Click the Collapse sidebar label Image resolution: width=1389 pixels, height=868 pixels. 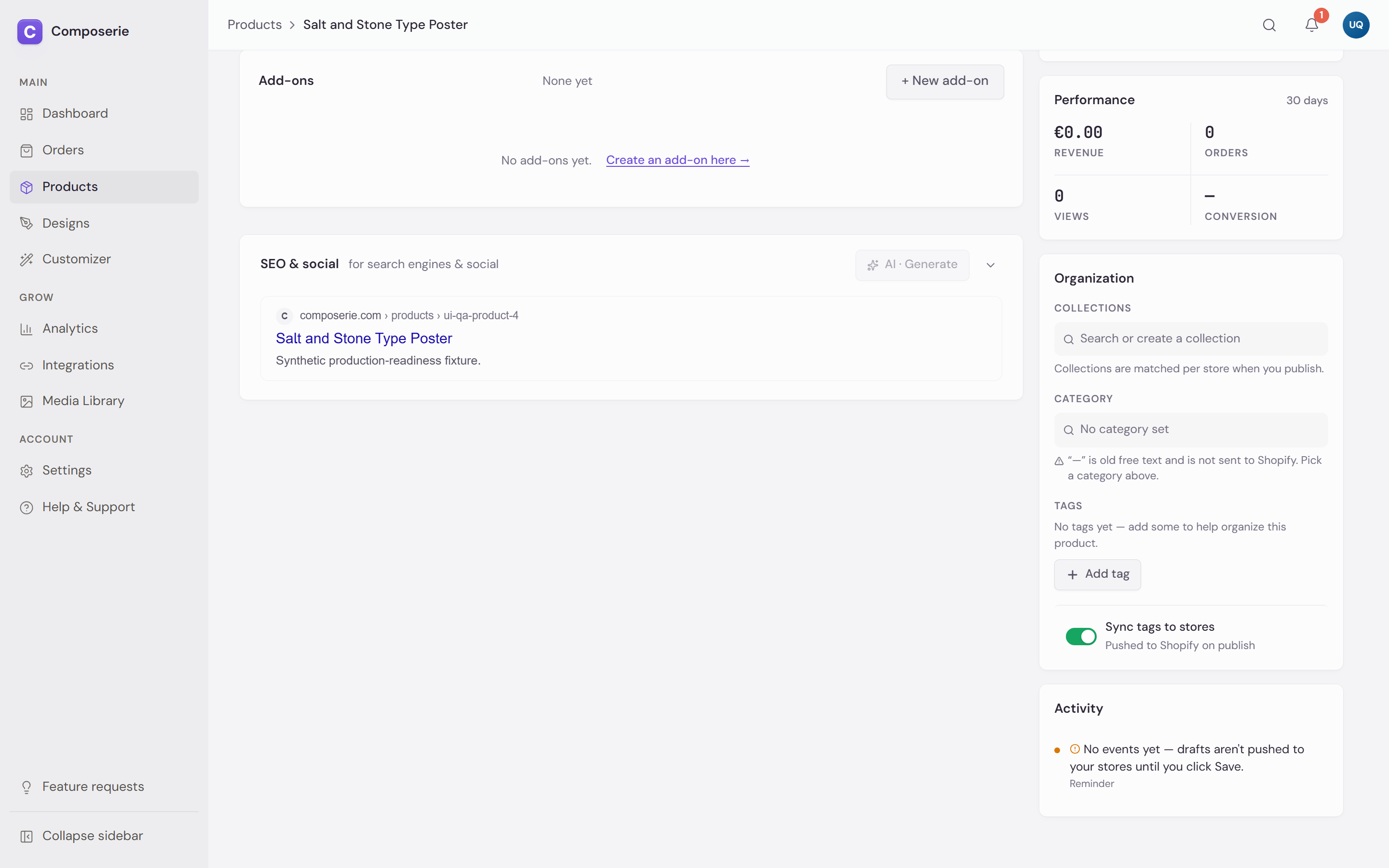coord(93,836)
